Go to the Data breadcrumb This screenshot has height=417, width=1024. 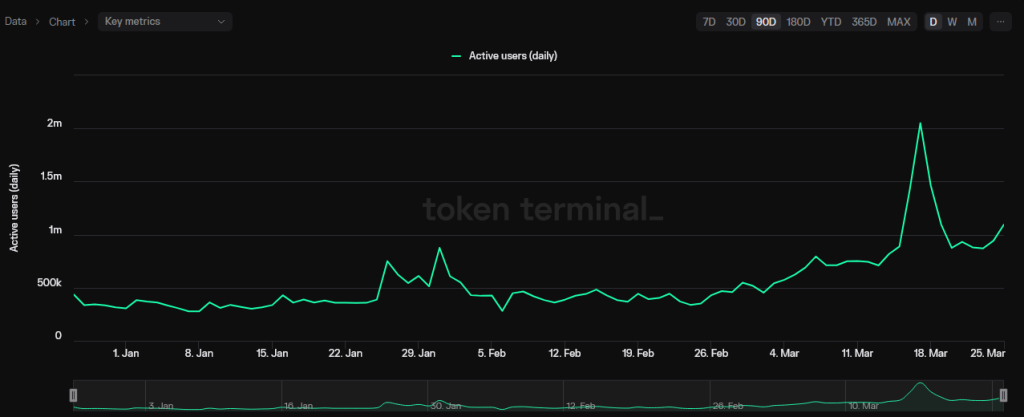point(16,22)
